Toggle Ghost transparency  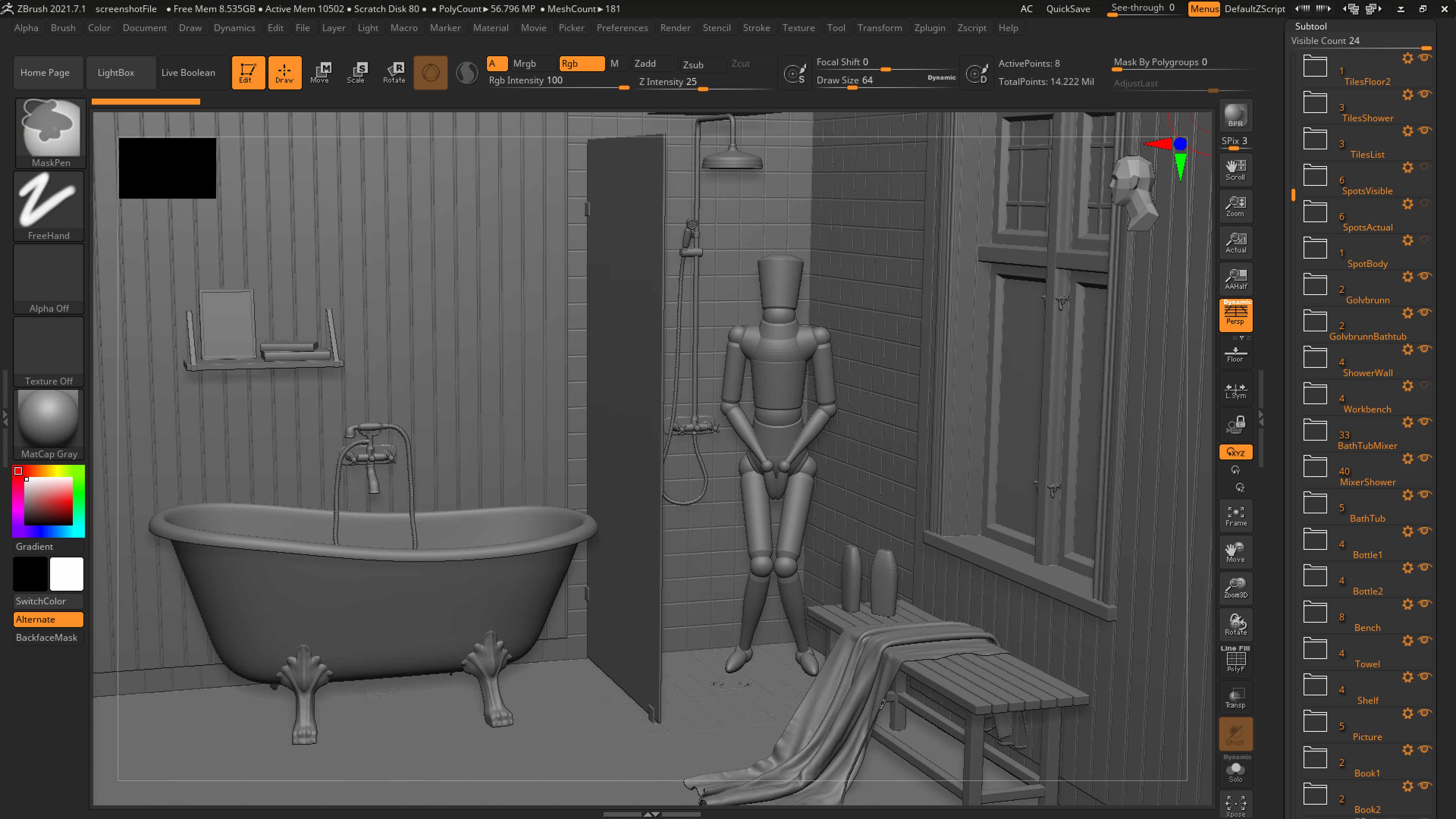pyautogui.click(x=1236, y=734)
